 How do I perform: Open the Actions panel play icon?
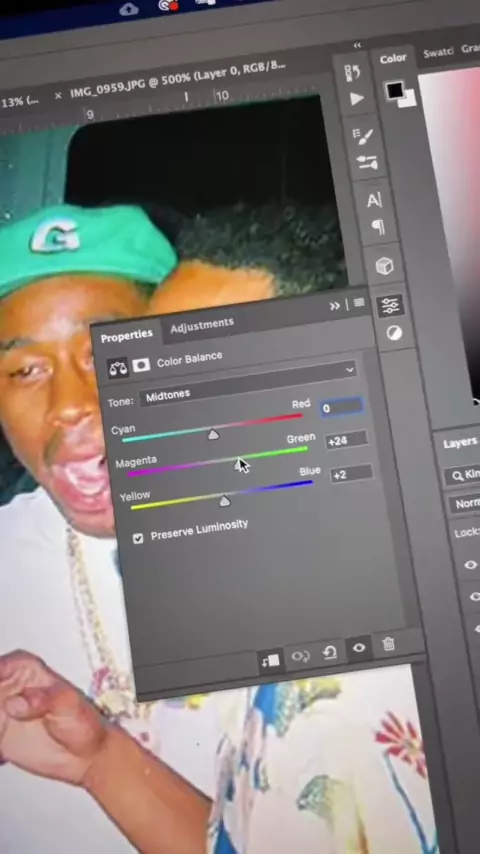pos(356,99)
